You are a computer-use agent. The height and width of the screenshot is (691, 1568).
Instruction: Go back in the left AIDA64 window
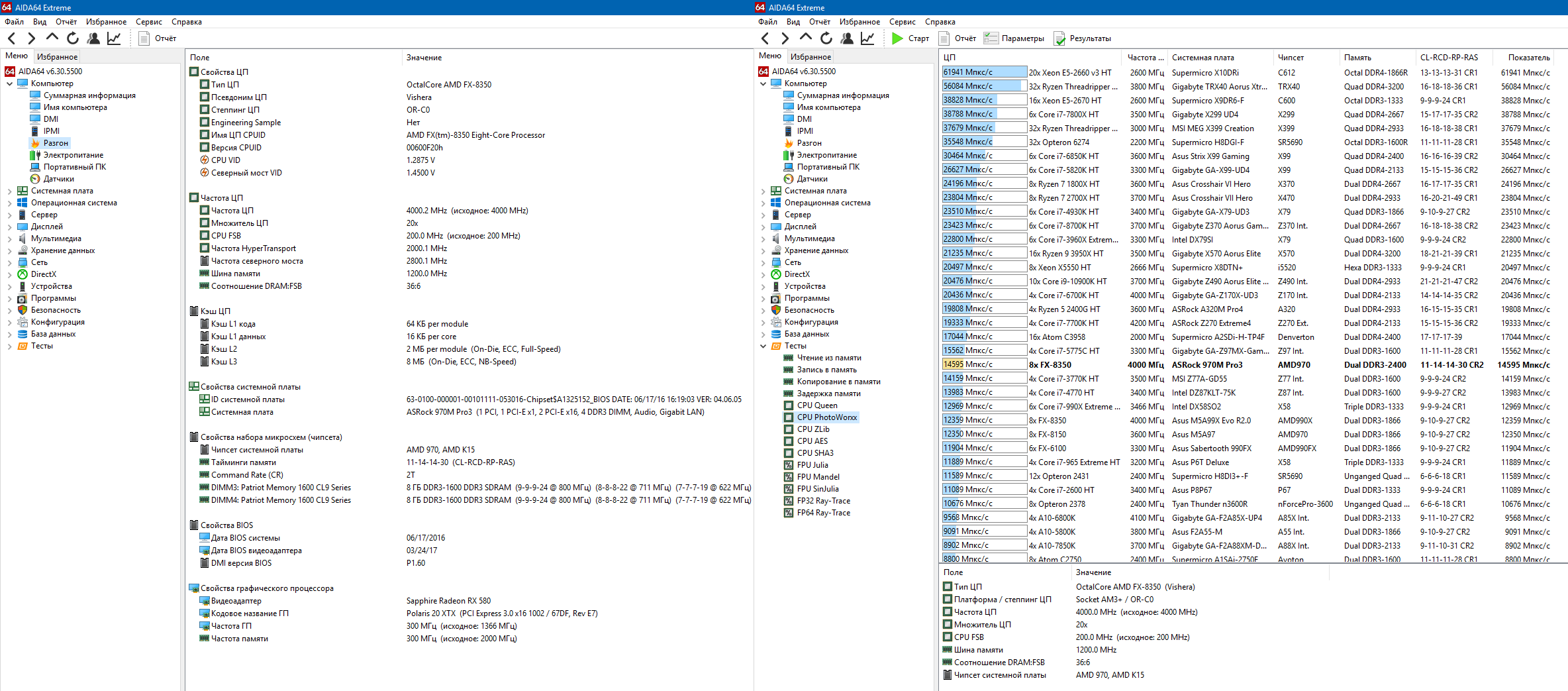[x=11, y=38]
